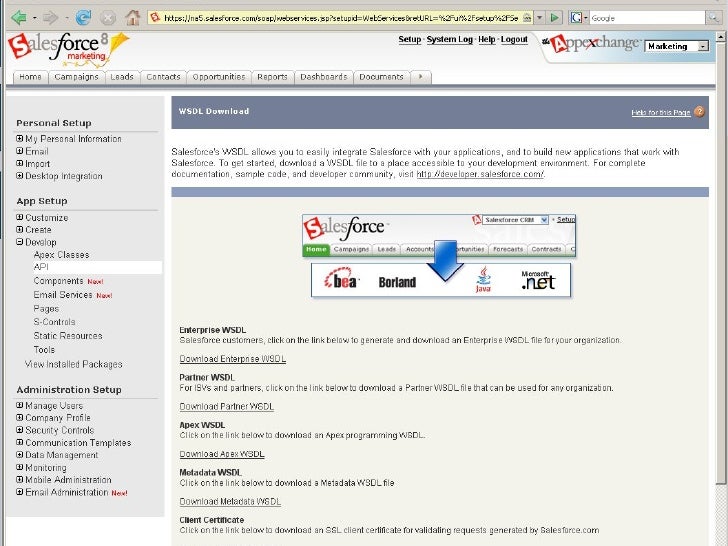
Task: Click the browser URL address field
Action: tap(341, 18)
